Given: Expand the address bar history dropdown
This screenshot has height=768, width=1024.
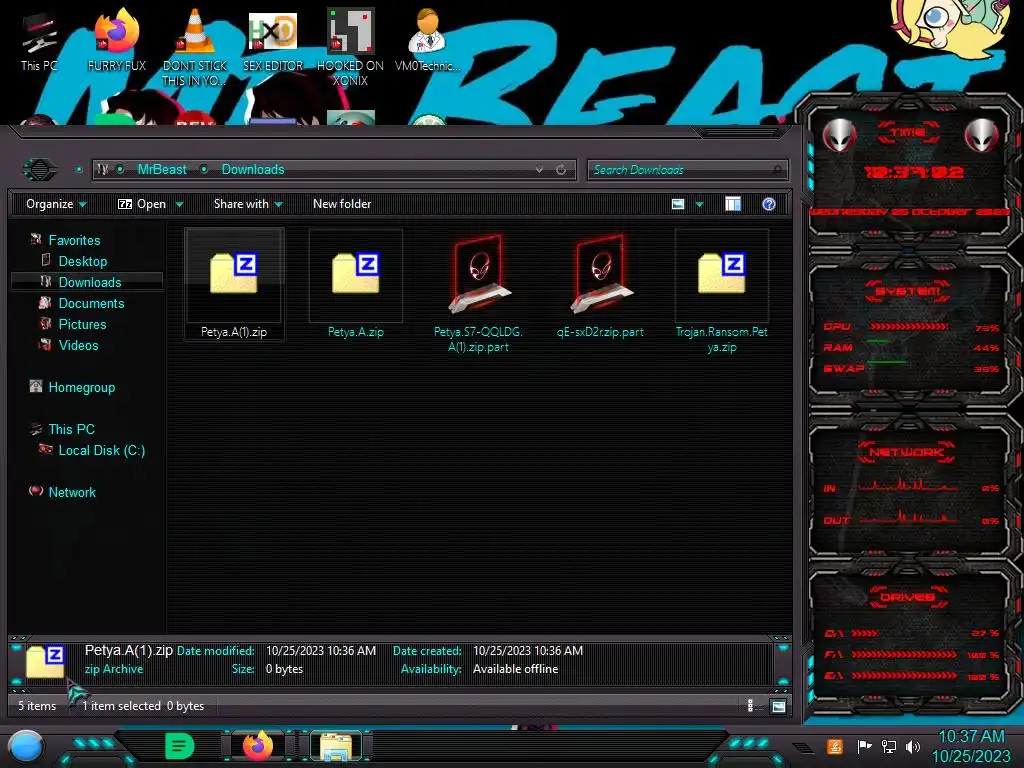Looking at the screenshot, I should 539,170.
